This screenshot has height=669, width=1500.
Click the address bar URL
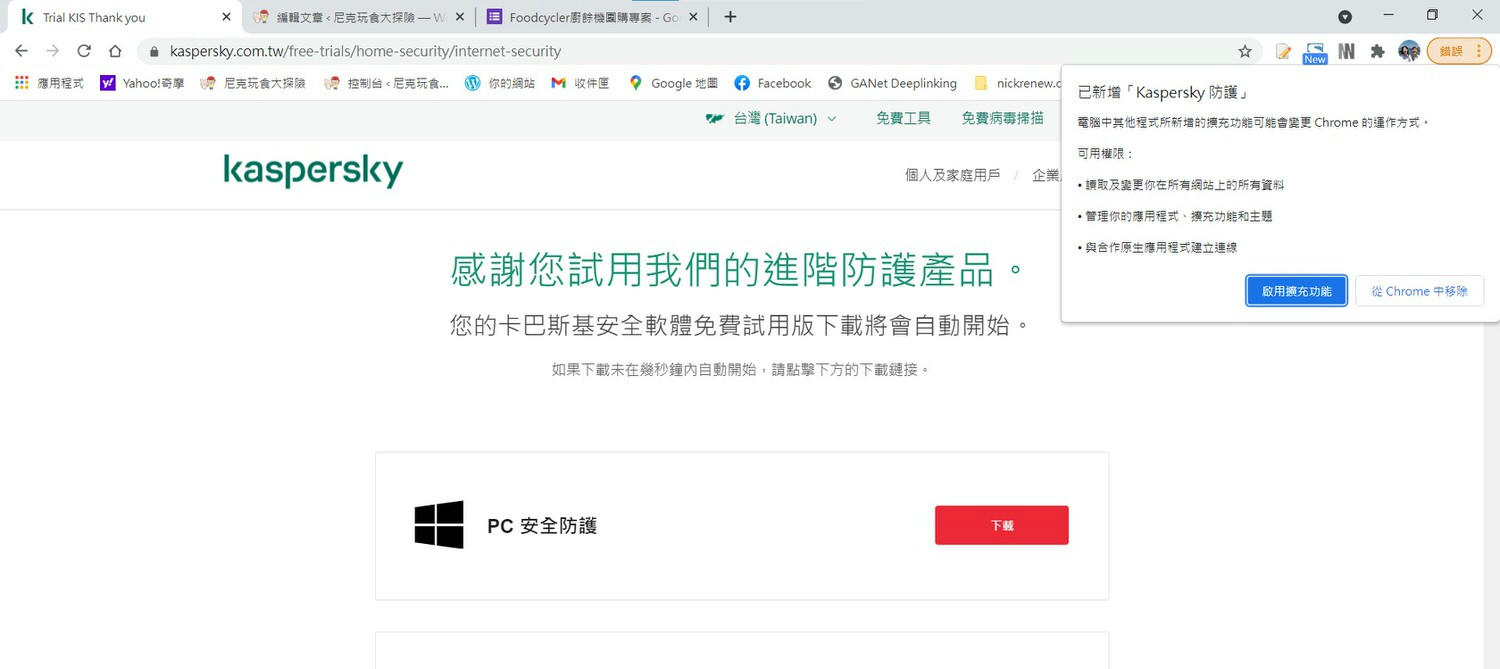click(x=365, y=51)
